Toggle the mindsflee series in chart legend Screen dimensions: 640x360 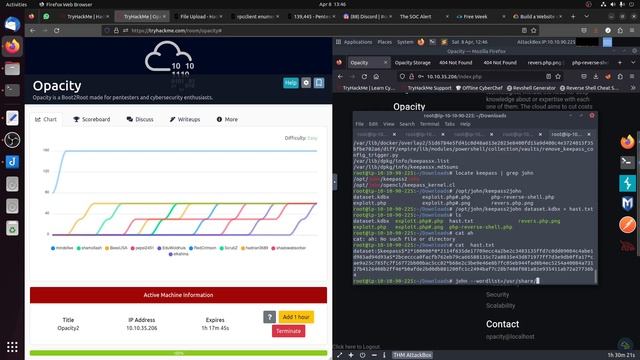[62, 248]
